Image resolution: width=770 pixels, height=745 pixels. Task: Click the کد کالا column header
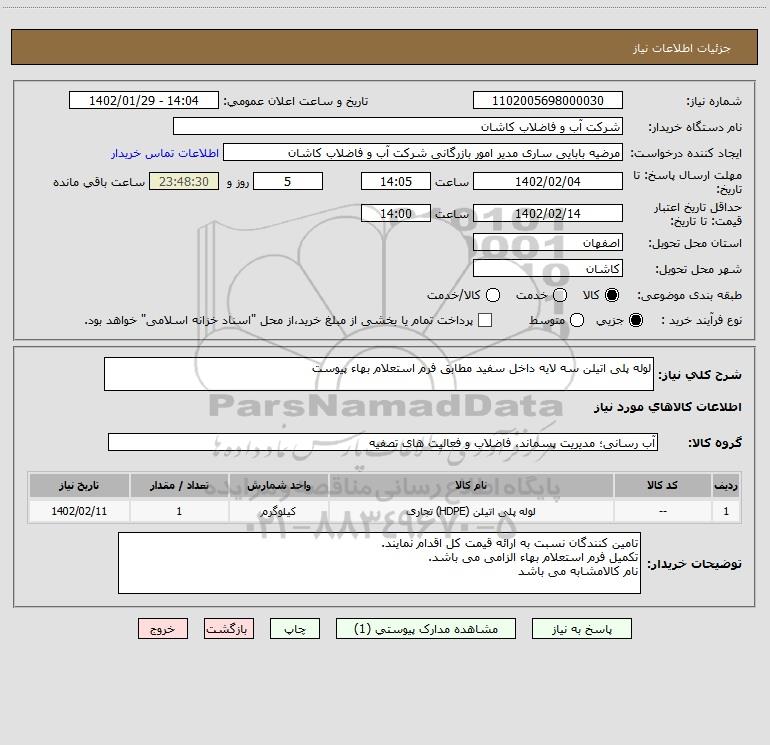click(x=662, y=485)
